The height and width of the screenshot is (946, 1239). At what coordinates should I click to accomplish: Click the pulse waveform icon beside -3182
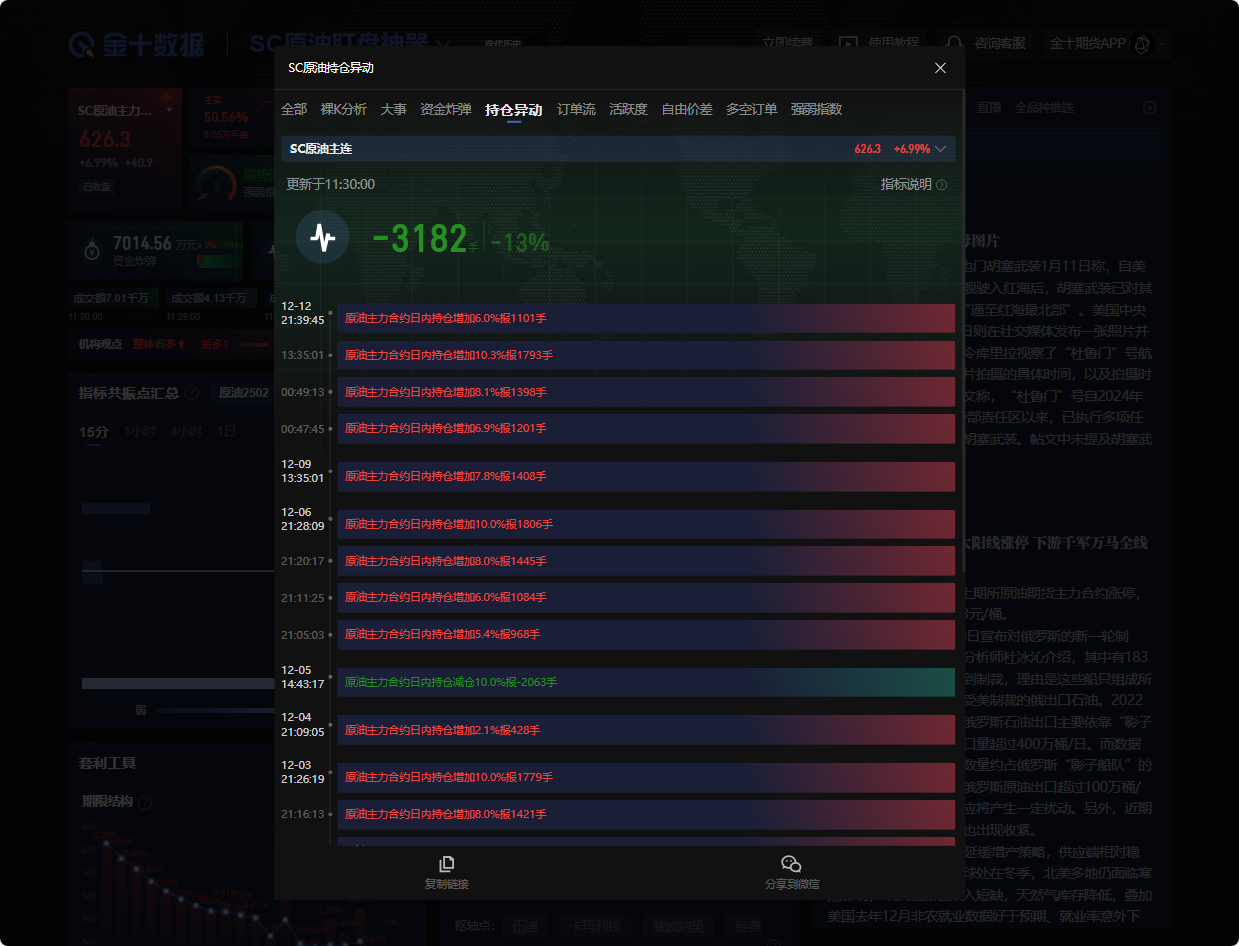pyautogui.click(x=322, y=237)
